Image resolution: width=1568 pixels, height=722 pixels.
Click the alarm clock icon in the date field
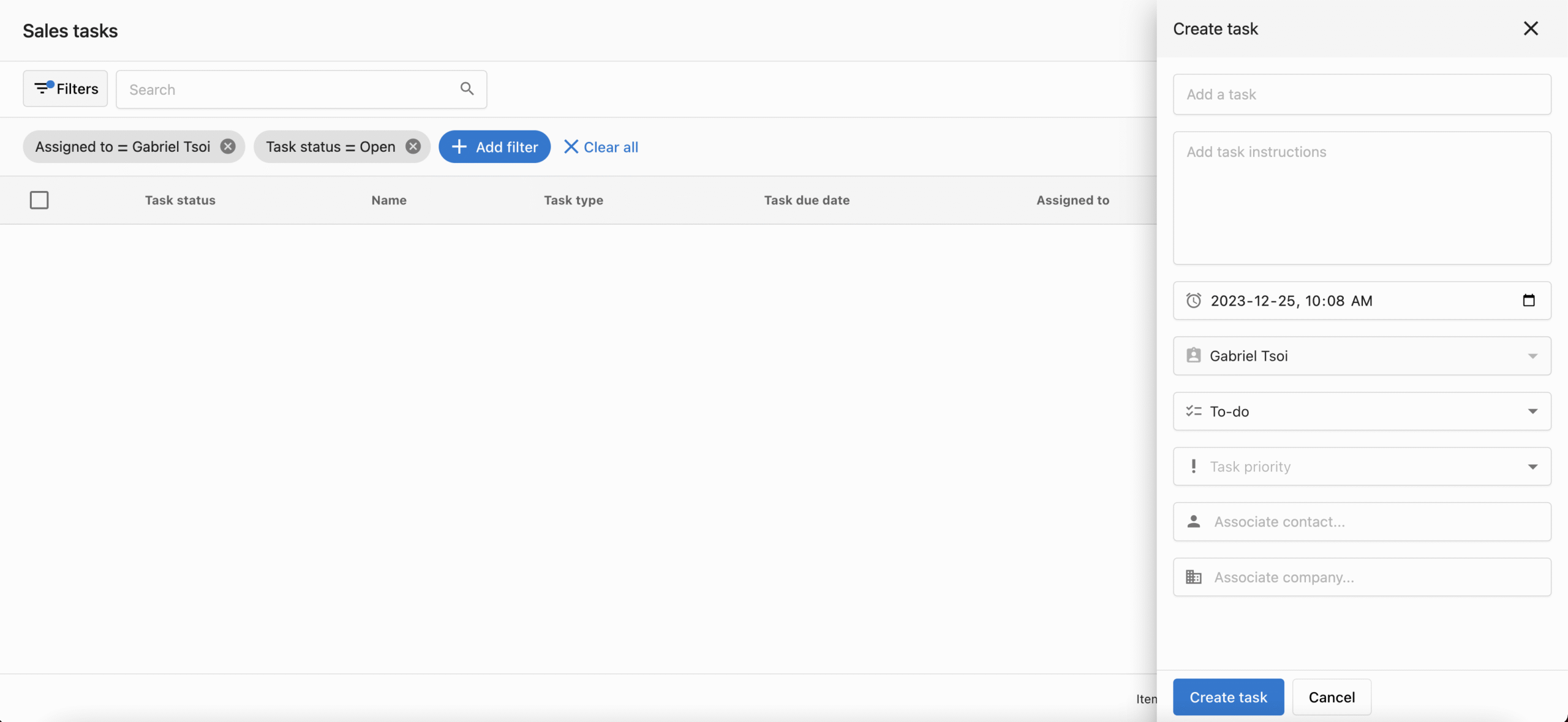1193,301
